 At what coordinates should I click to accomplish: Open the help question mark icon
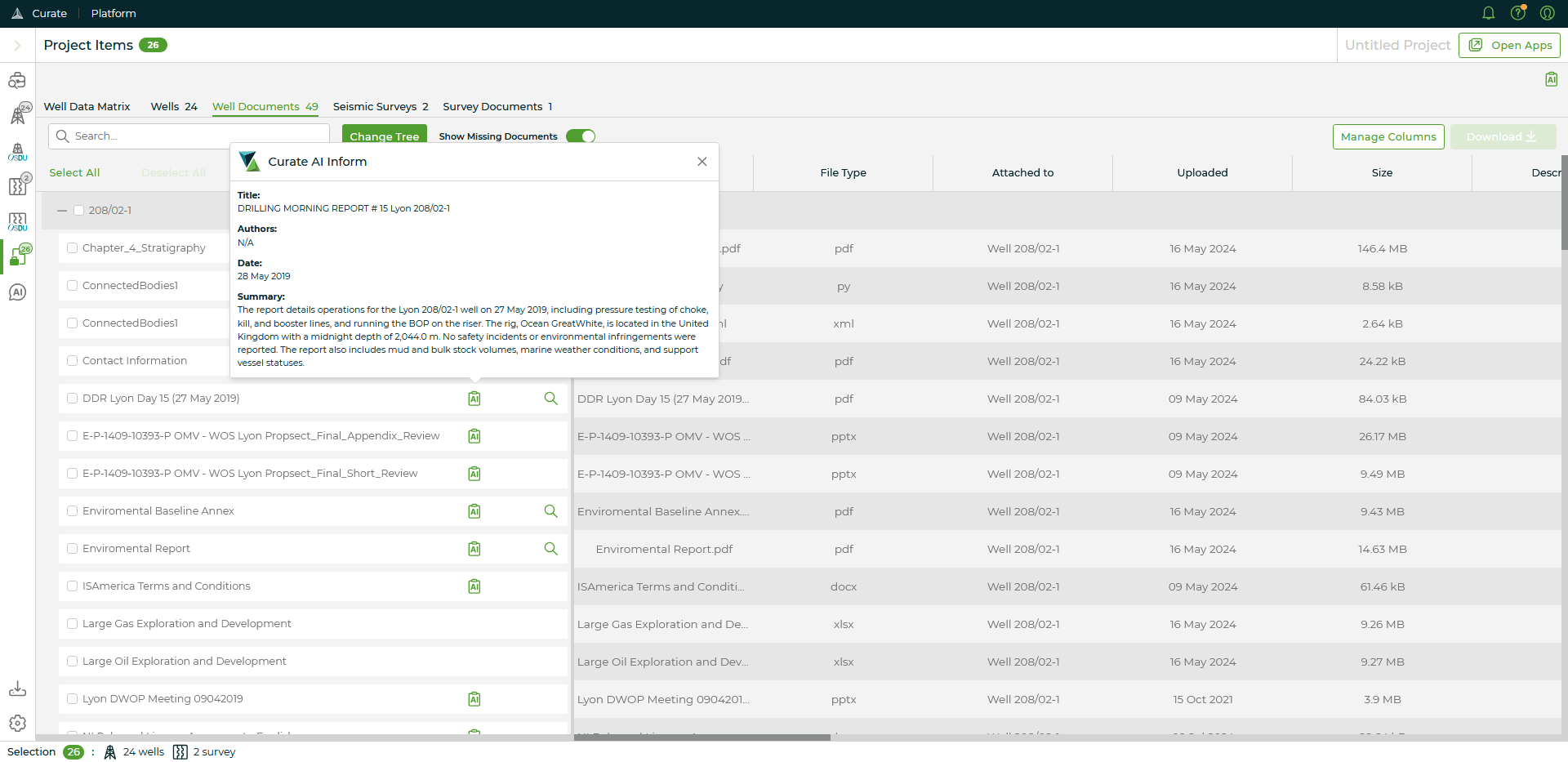click(x=1518, y=13)
